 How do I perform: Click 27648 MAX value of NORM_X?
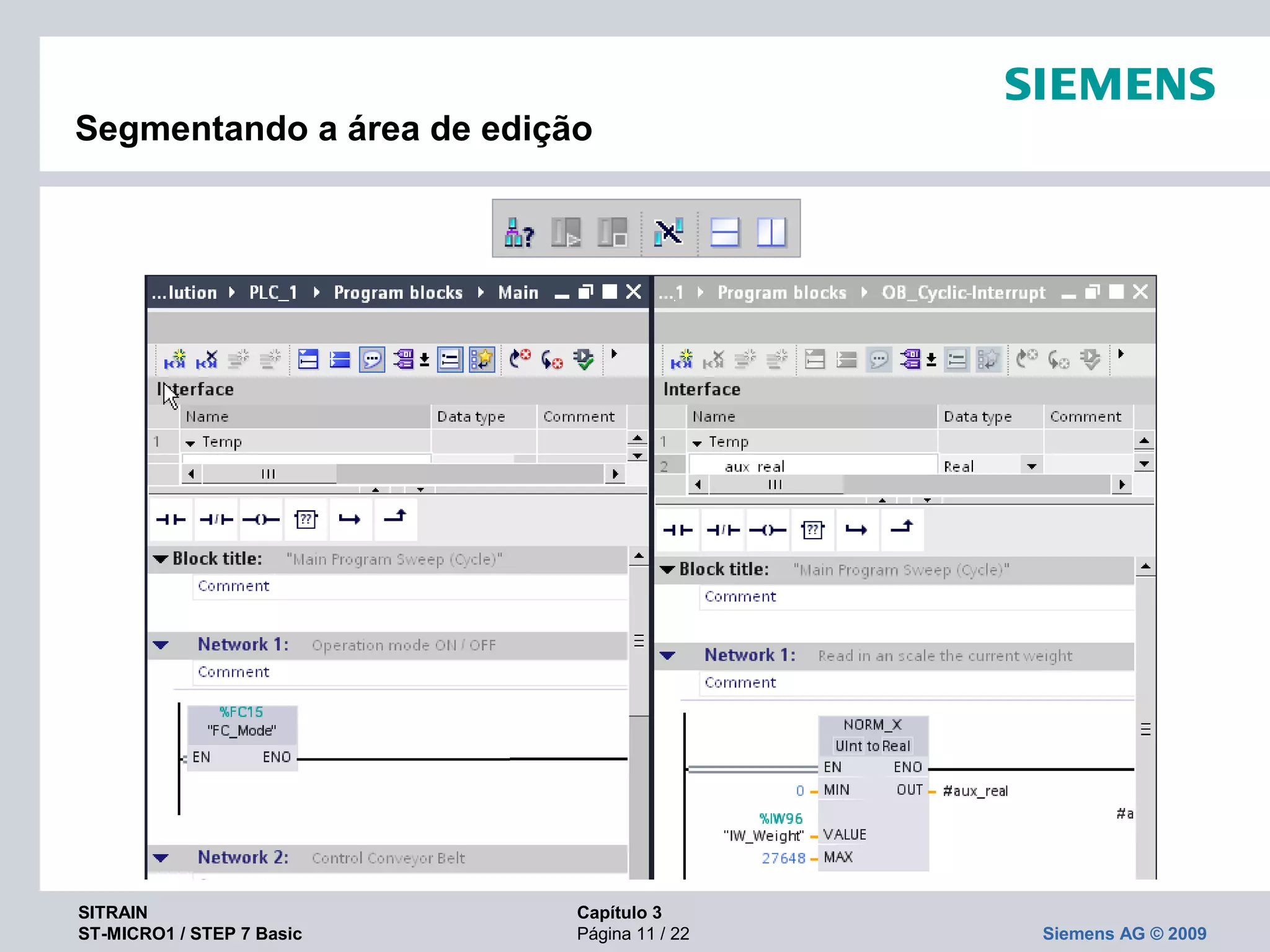tap(783, 858)
